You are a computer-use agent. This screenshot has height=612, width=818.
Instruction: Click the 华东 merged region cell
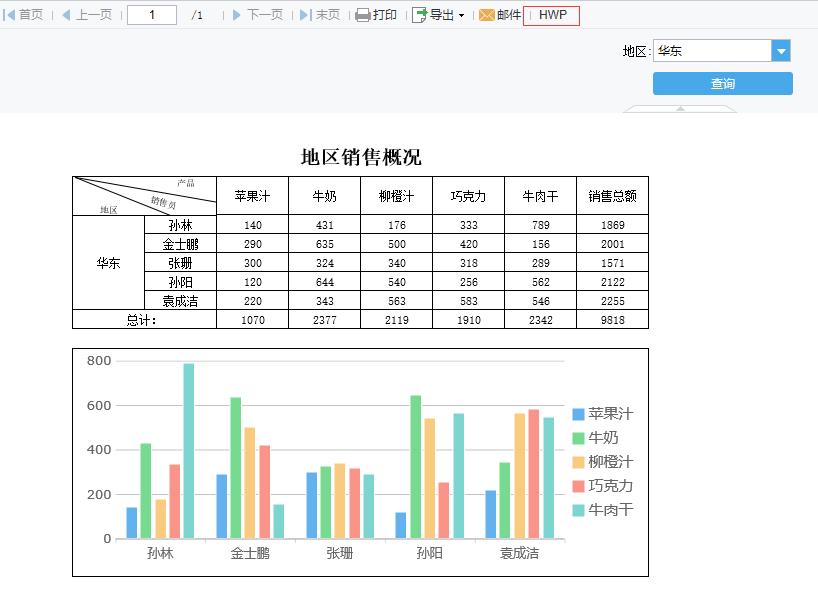(109, 263)
